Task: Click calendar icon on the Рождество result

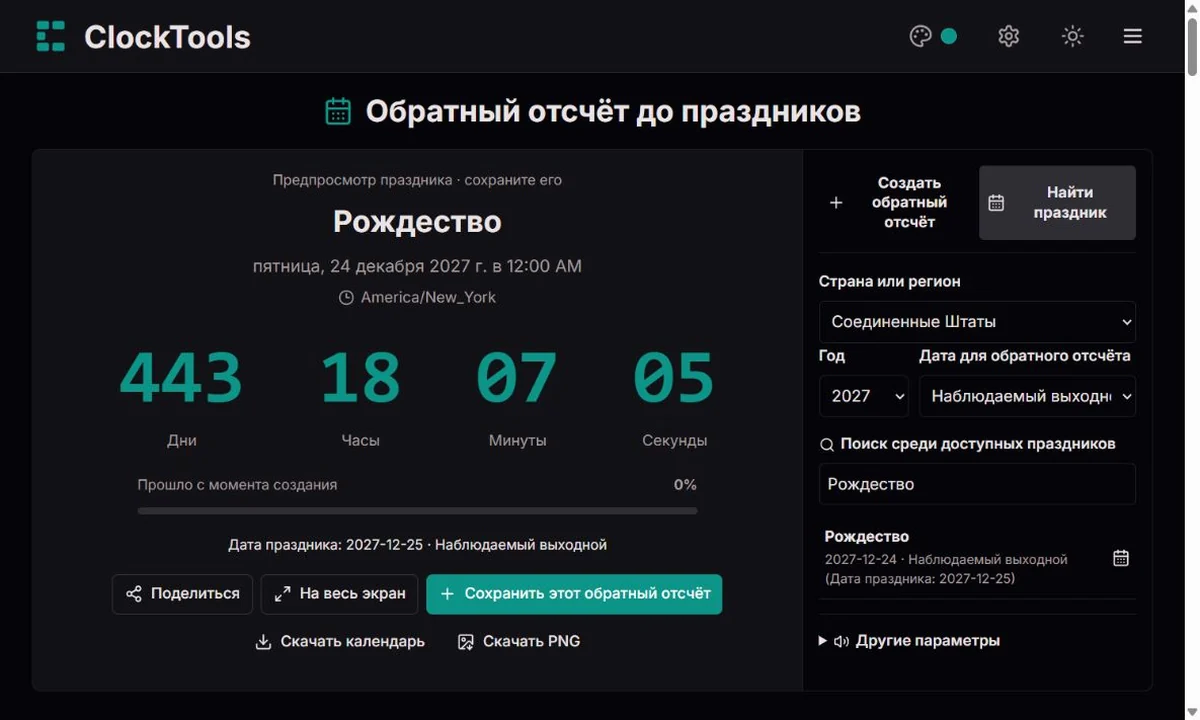Action: [1121, 558]
